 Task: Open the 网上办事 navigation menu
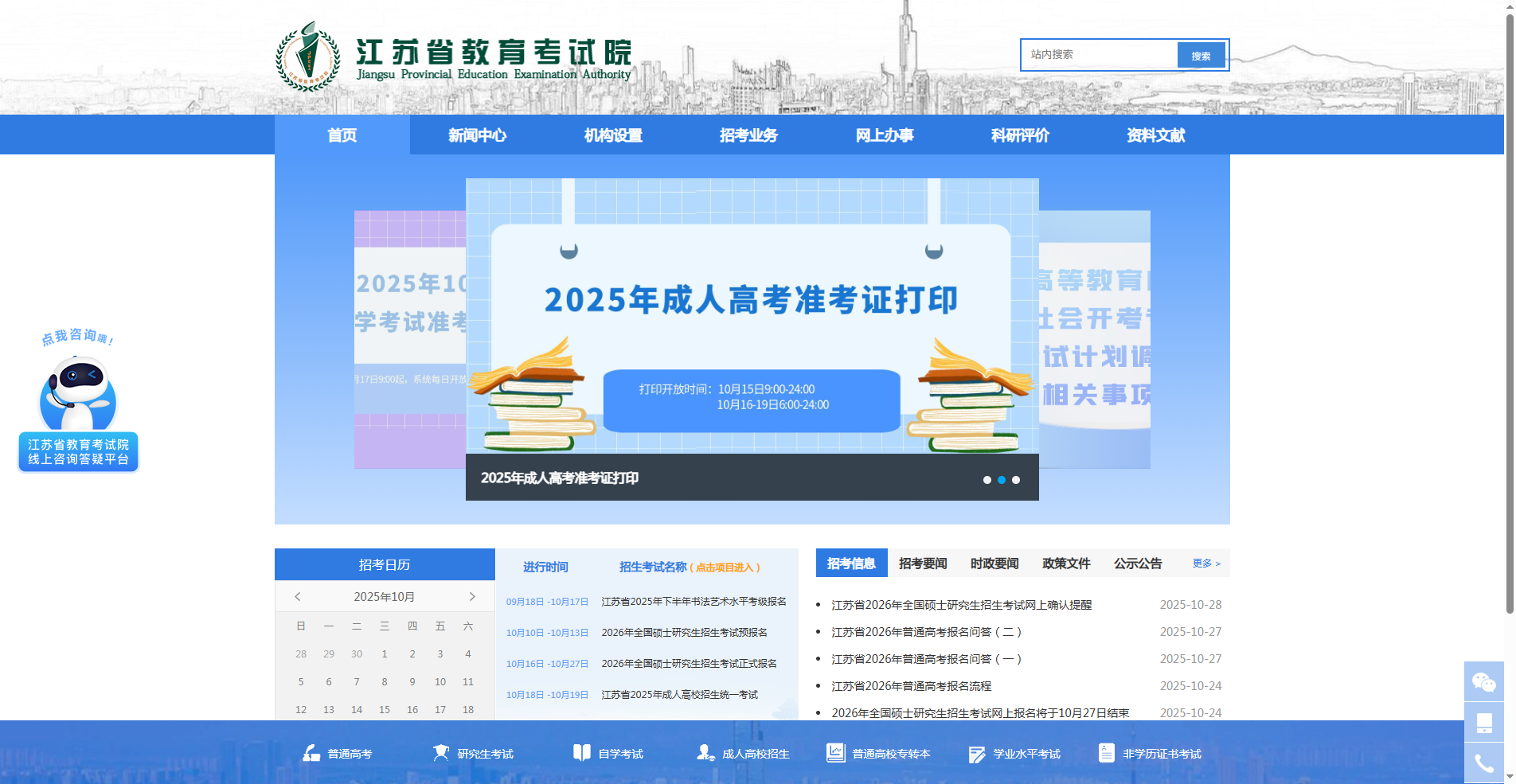[884, 135]
